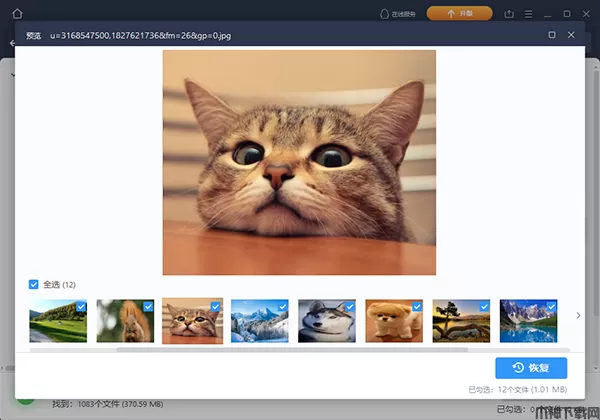This screenshot has width=600, height=420.
Task: Click the large cat preview image
Action: click(299, 162)
